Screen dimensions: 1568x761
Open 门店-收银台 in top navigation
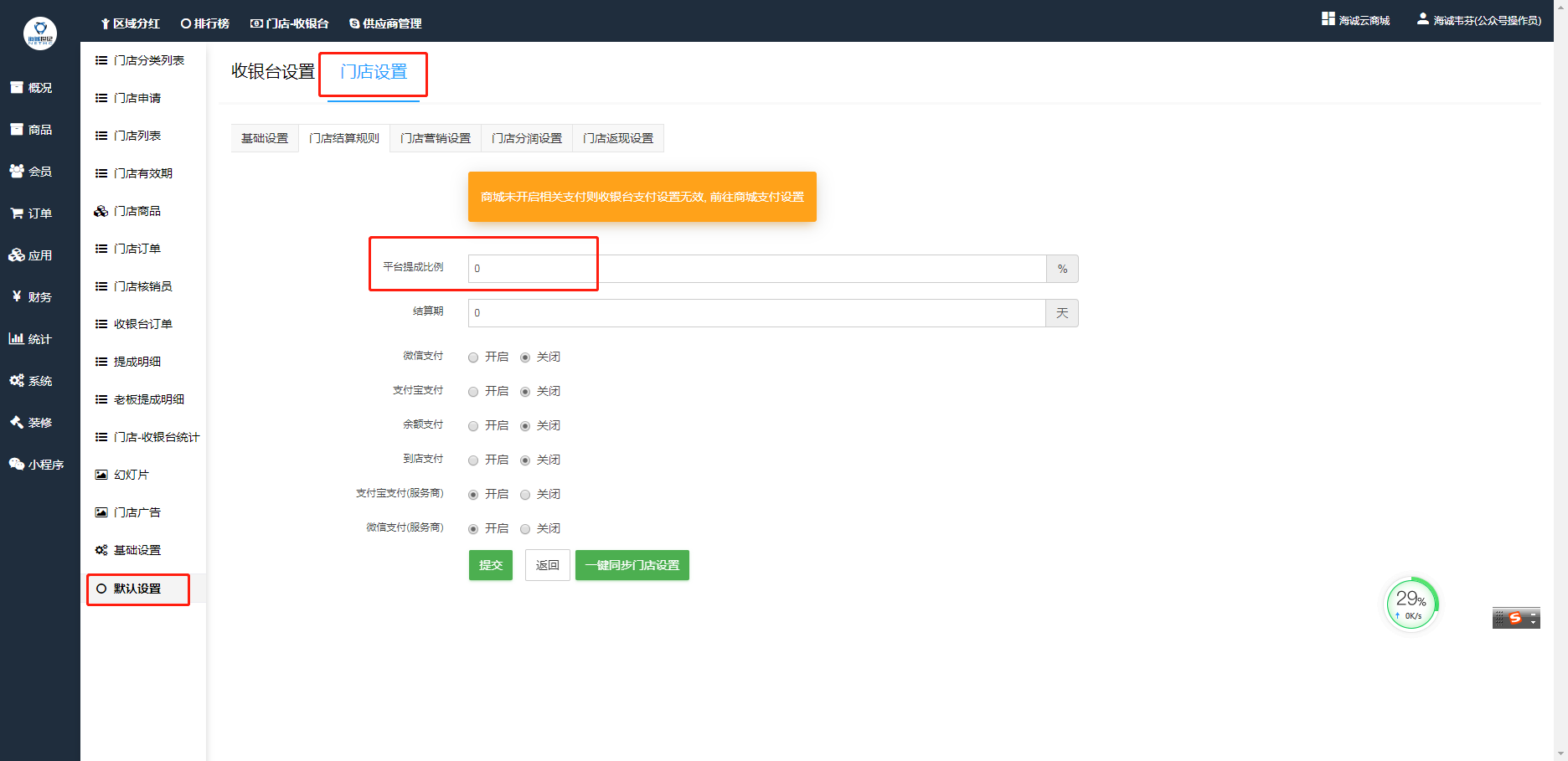[x=290, y=23]
